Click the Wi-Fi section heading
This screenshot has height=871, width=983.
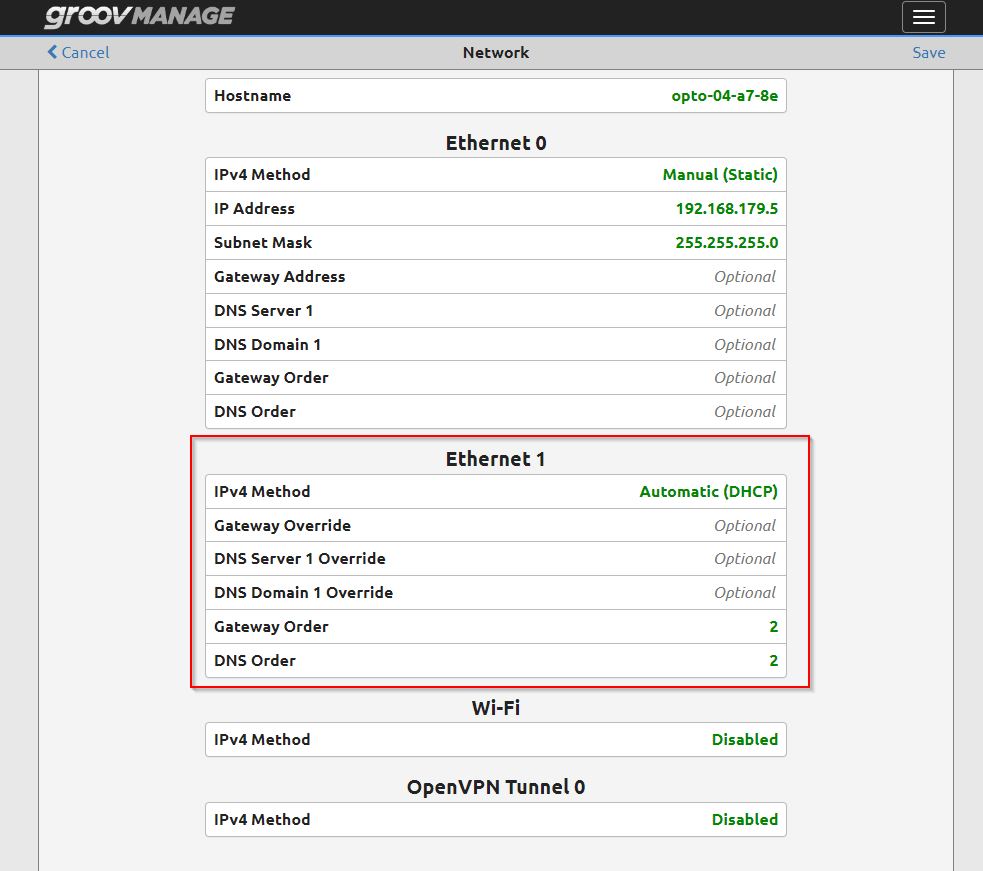tap(496, 708)
